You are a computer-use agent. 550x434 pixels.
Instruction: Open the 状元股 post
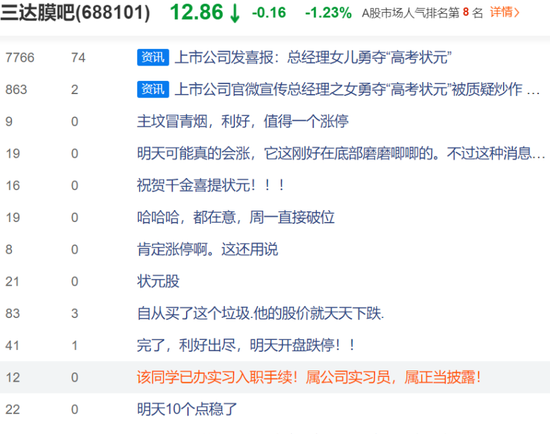(x=158, y=281)
